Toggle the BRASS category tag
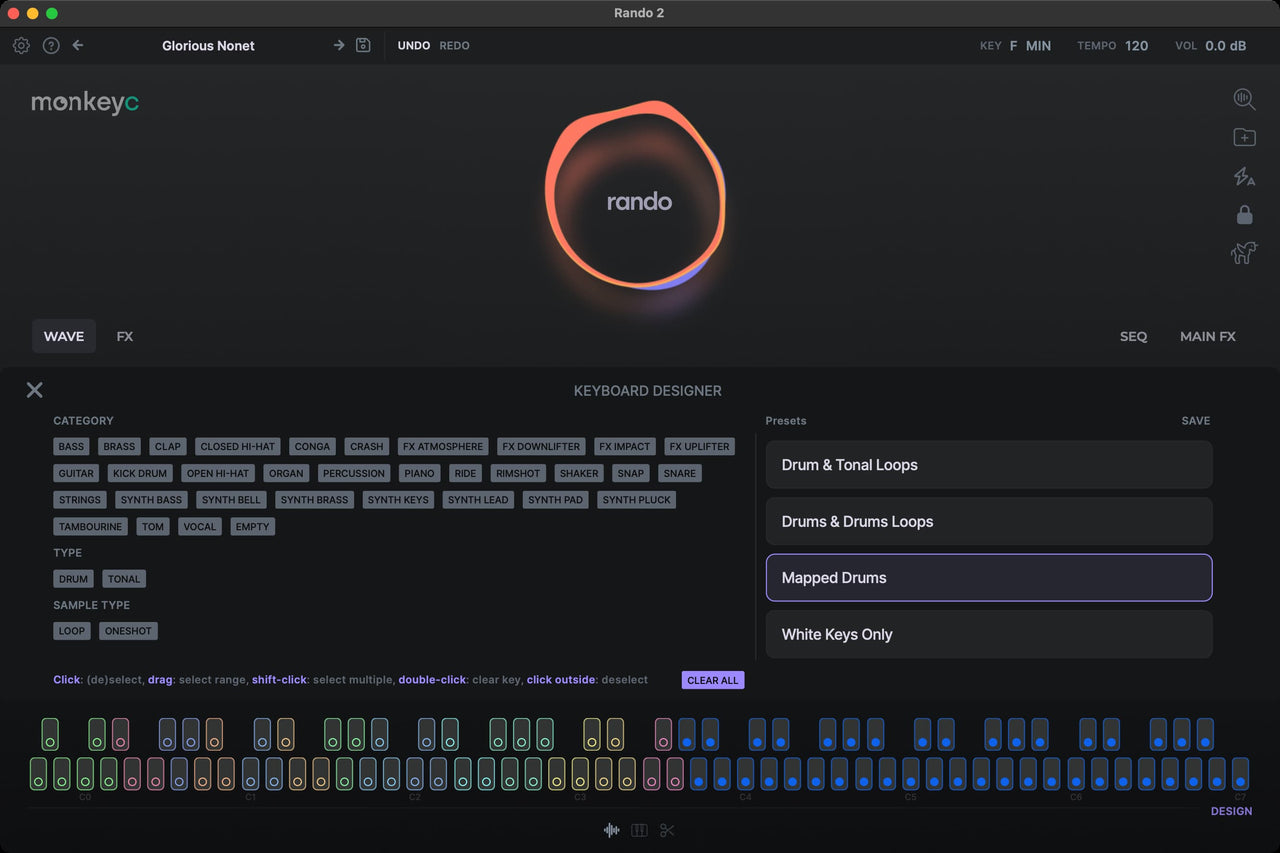Viewport: 1280px width, 853px height. [x=119, y=447]
